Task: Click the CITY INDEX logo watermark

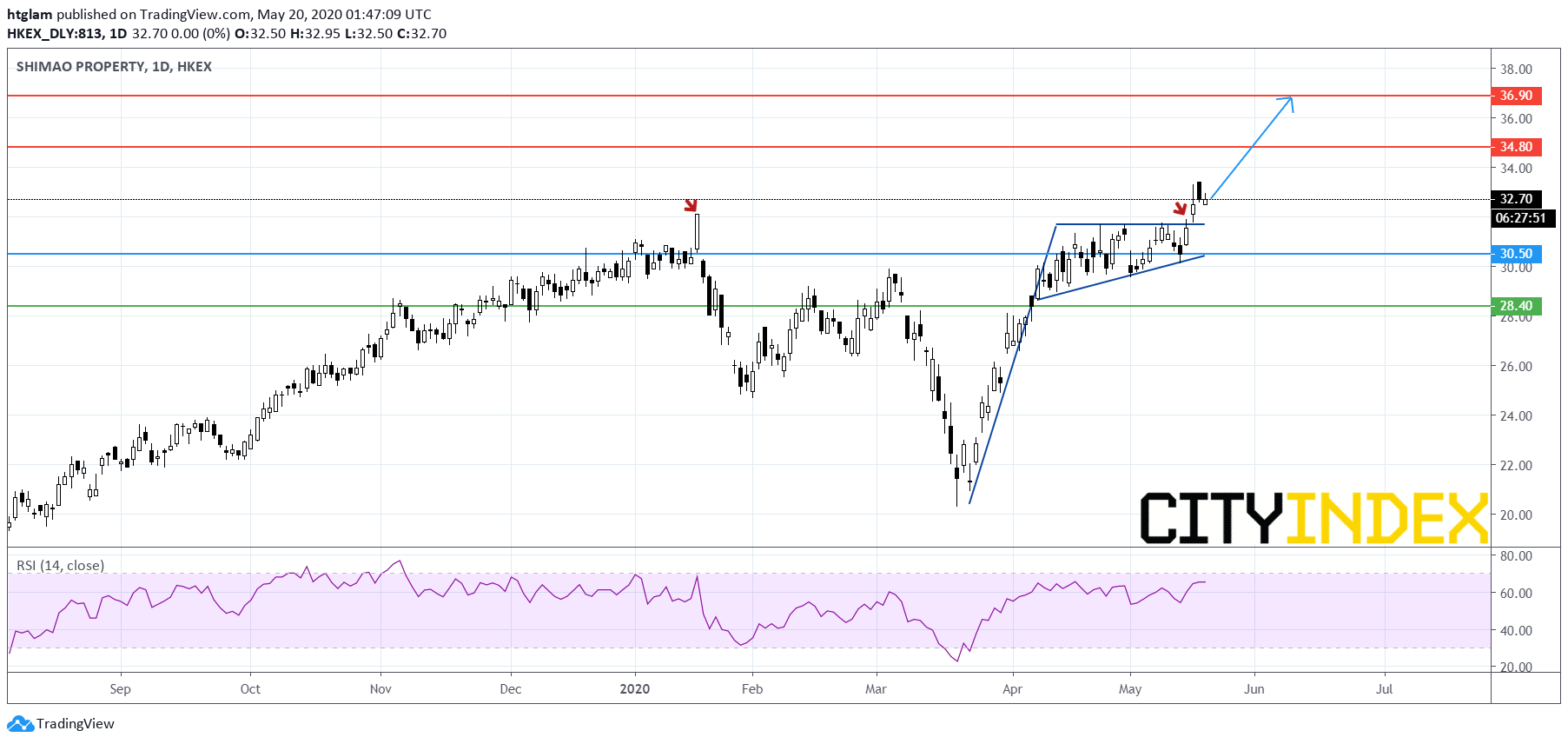Action: coord(1313,518)
